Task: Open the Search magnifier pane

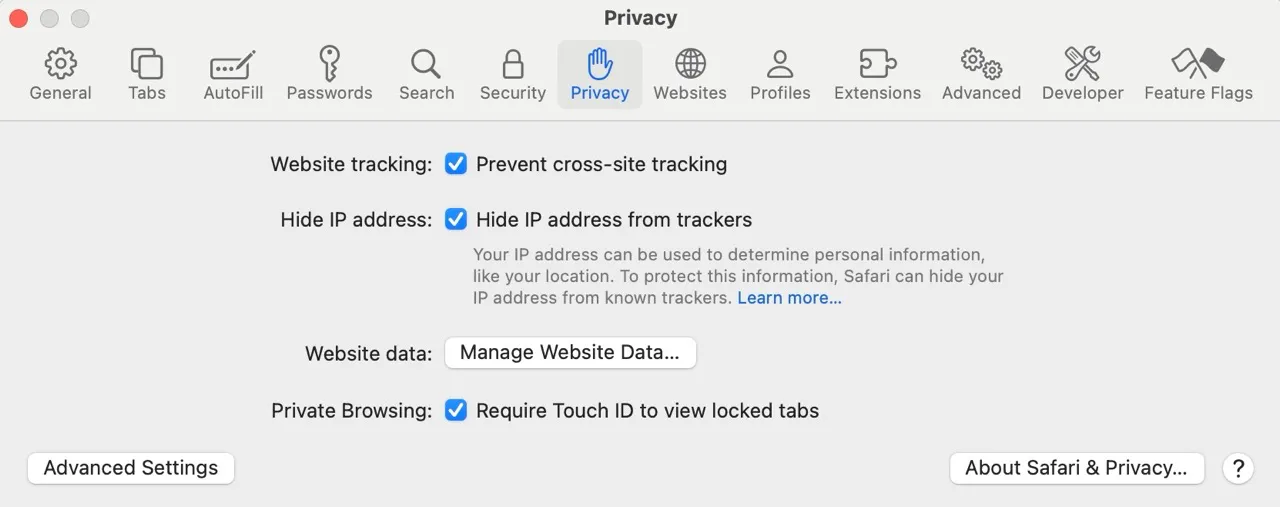Action: pos(426,64)
